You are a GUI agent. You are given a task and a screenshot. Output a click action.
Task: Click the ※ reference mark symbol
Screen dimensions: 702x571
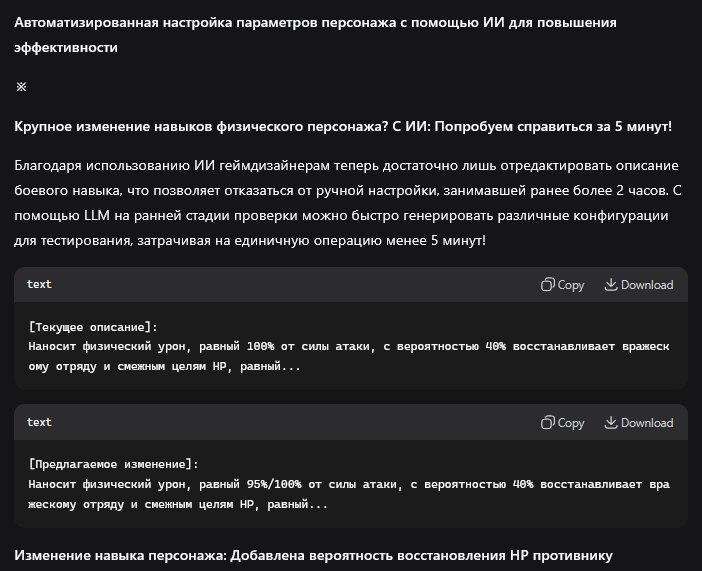click(21, 87)
